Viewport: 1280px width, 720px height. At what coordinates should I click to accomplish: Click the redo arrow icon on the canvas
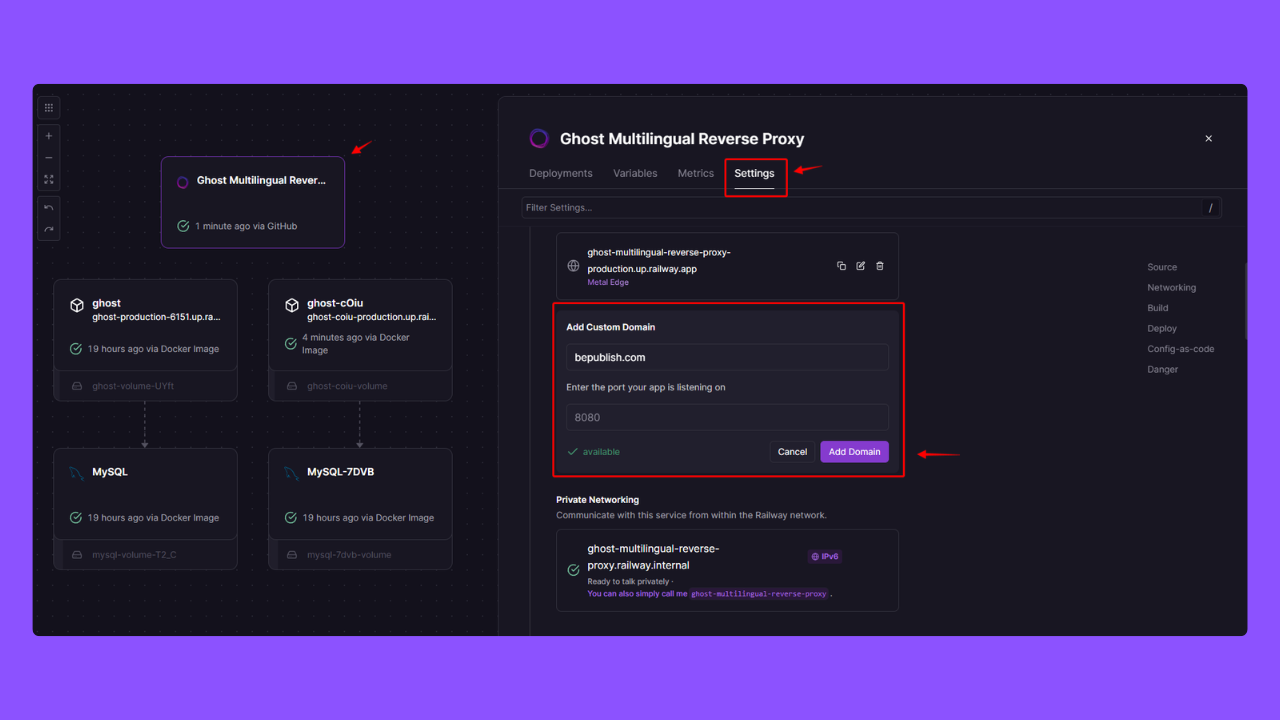pyautogui.click(x=48, y=229)
